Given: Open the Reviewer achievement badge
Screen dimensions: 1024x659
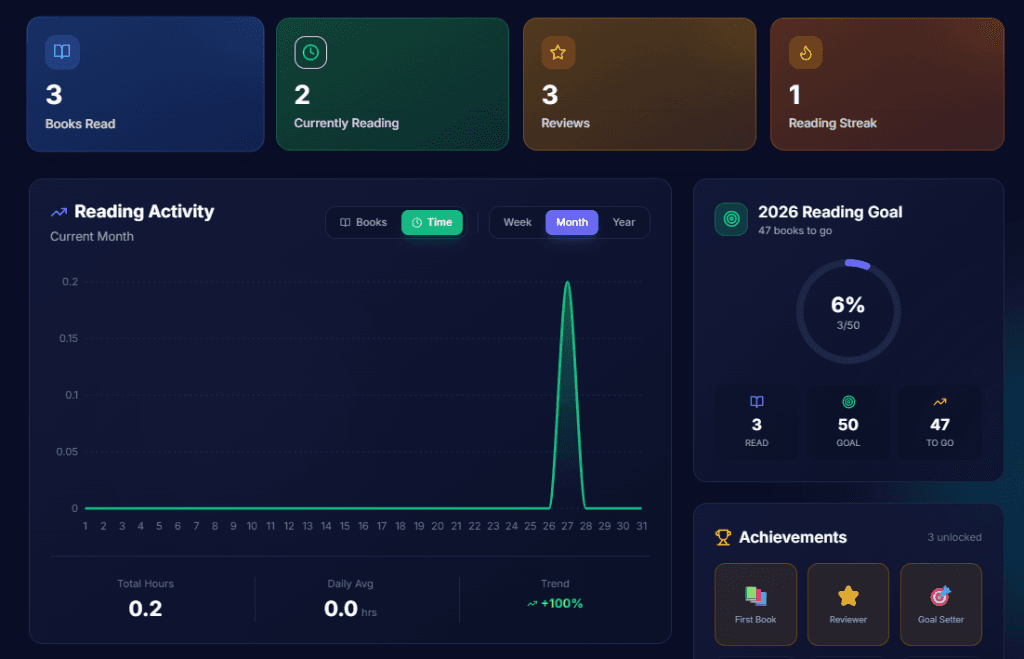Looking at the screenshot, I should (848, 604).
